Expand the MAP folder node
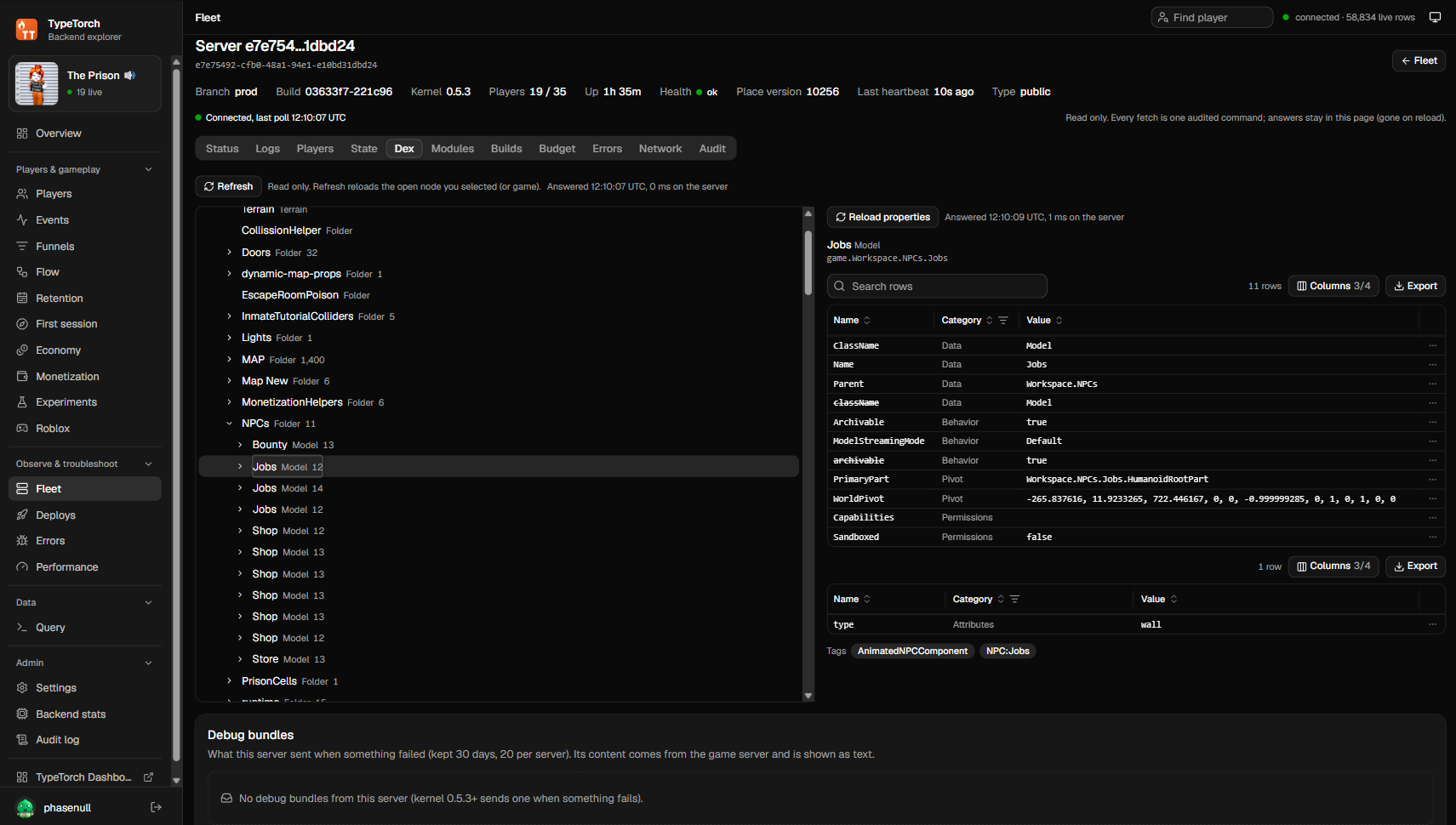 [x=229, y=360]
